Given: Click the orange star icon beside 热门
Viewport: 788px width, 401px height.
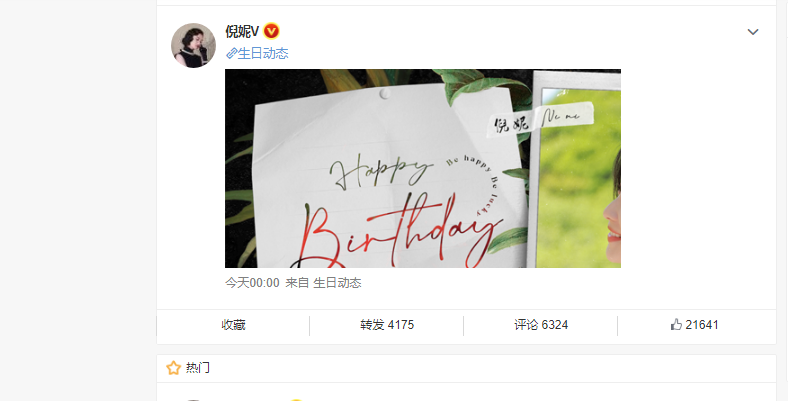Looking at the screenshot, I should [x=173, y=368].
